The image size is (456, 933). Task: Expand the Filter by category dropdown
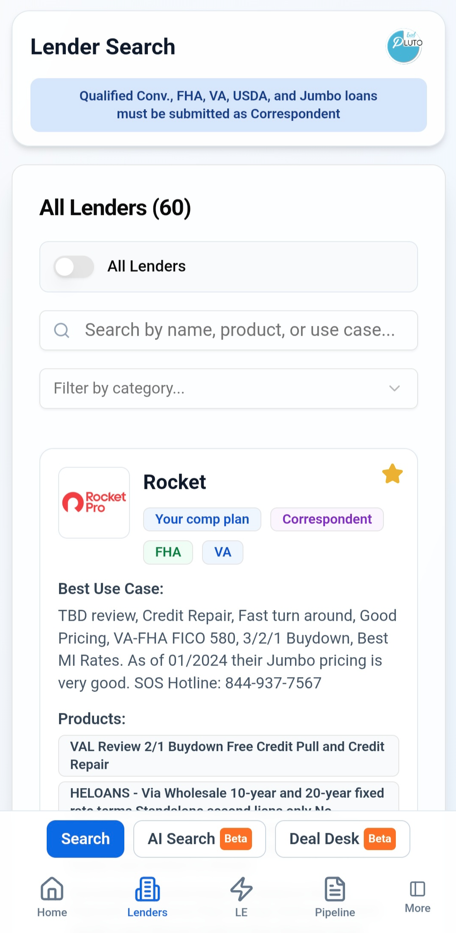pyautogui.click(x=229, y=389)
